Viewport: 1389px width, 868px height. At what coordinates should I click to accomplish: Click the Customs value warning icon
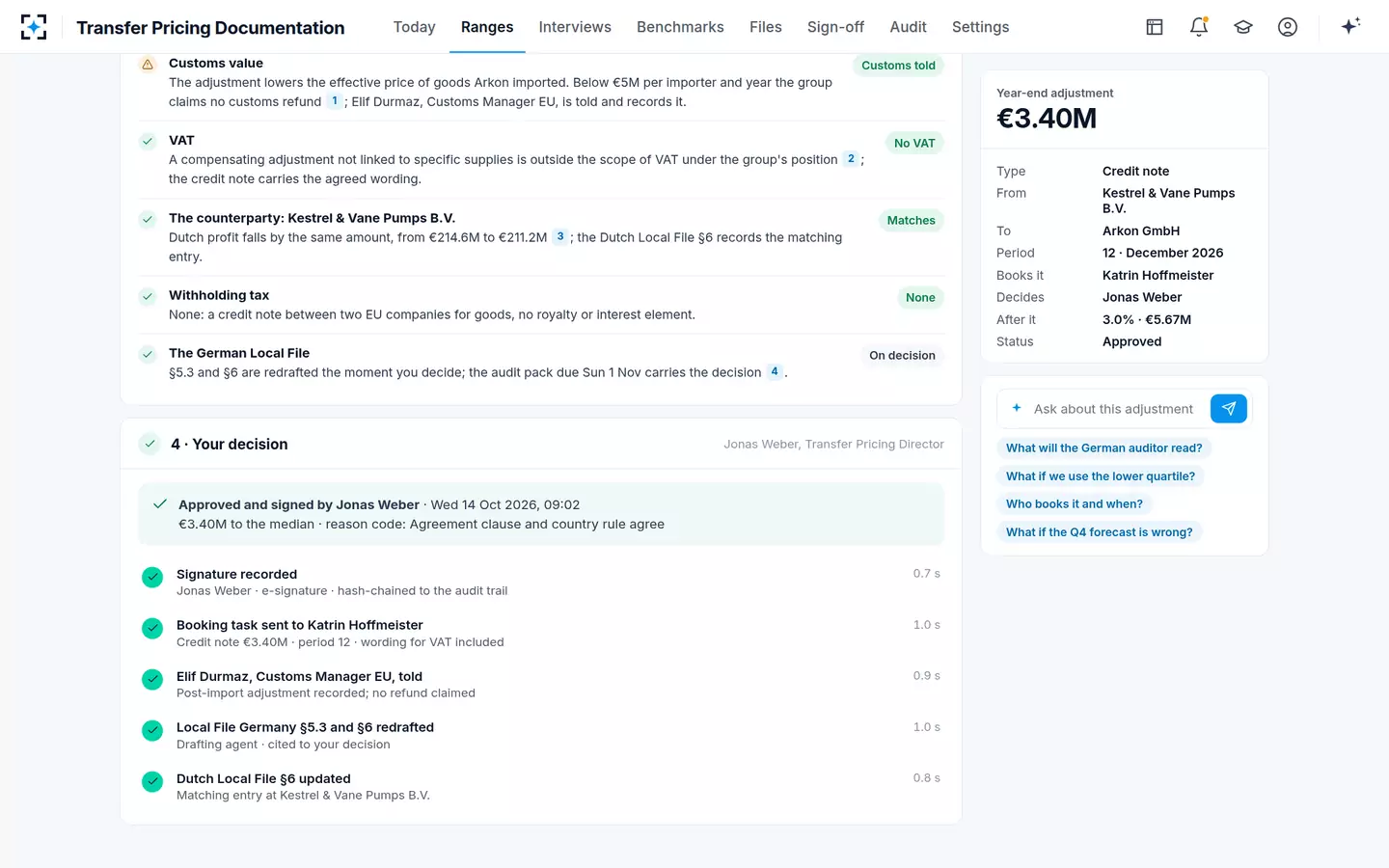(148, 64)
